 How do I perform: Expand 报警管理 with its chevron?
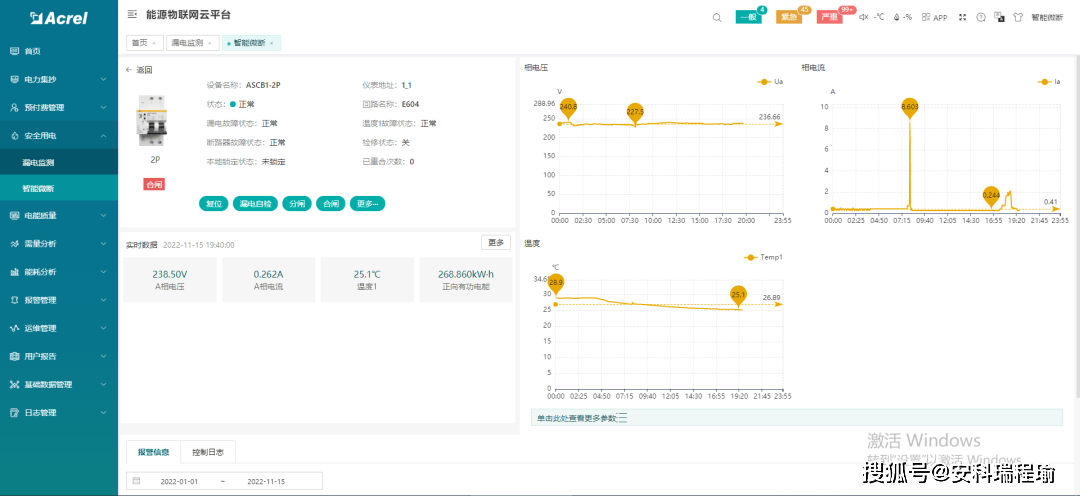[x=103, y=300]
